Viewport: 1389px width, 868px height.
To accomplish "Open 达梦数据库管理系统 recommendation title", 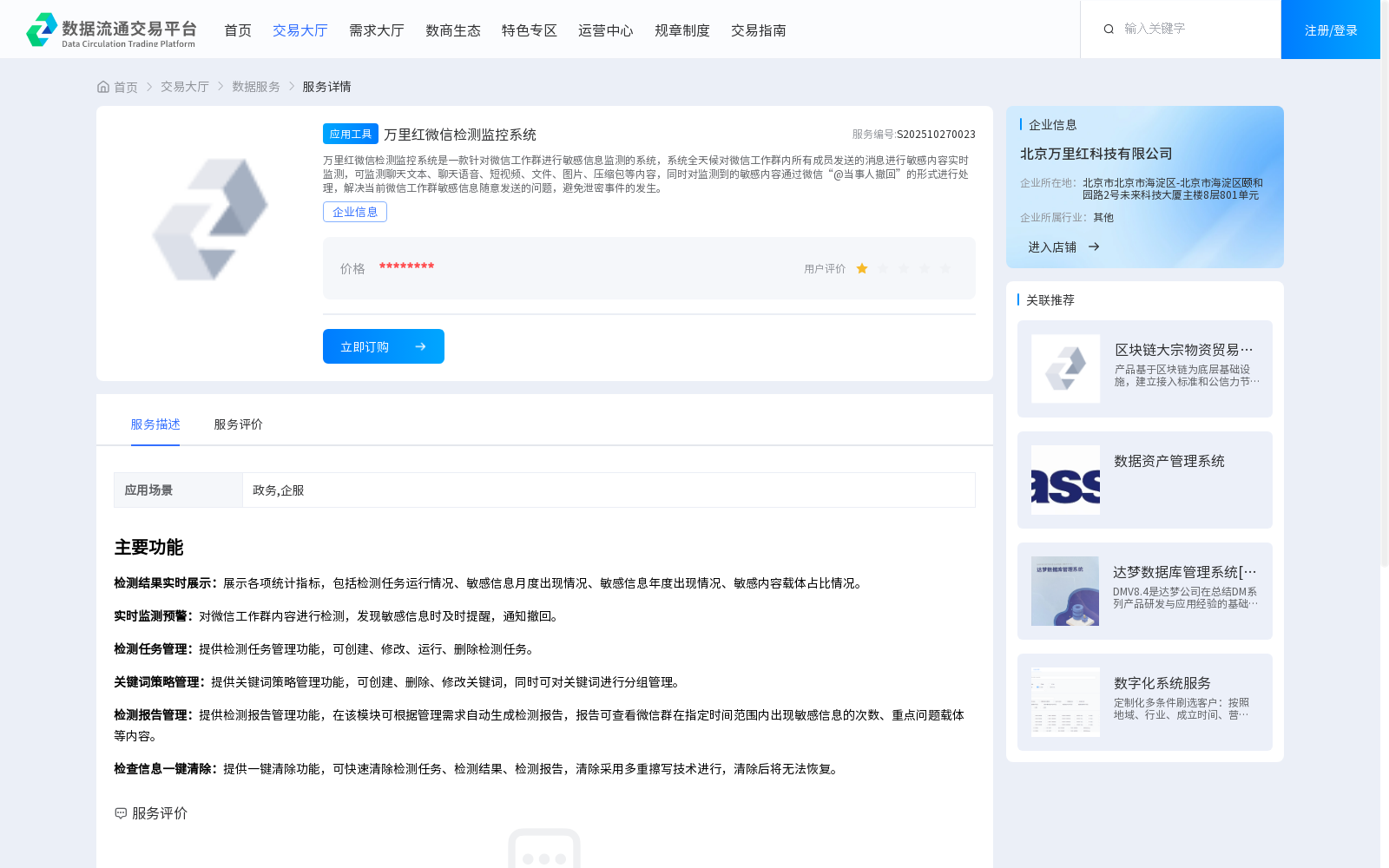I will pyautogui.click(x=1185, y=572).
